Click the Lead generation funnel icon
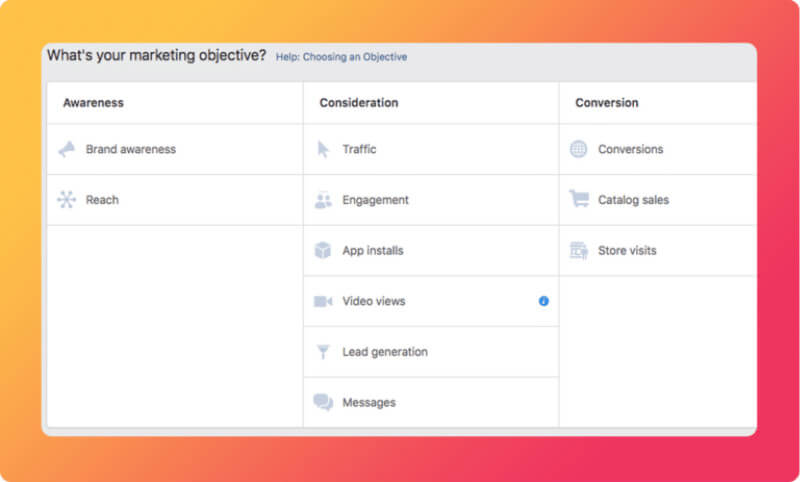The width and height of the screenshot is (800, 482). coord(323,352)
